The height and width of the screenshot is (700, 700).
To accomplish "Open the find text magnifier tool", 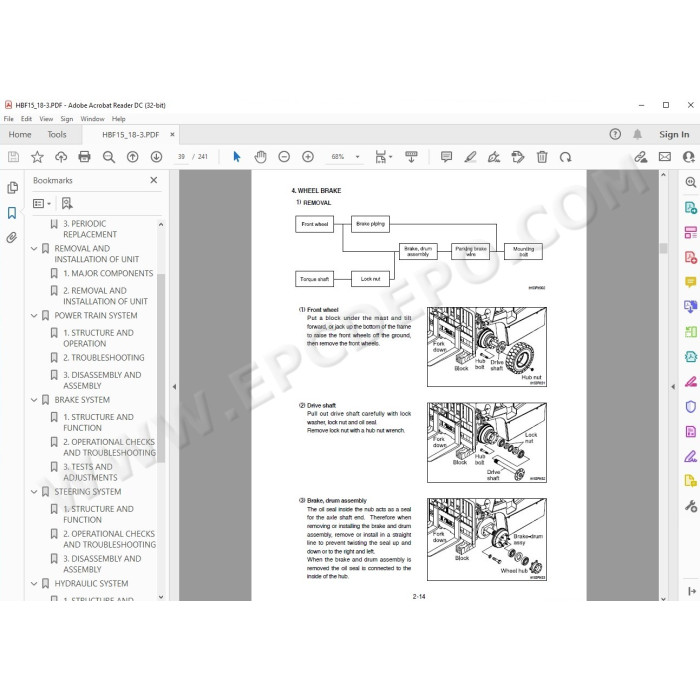I will coord(108,157).
